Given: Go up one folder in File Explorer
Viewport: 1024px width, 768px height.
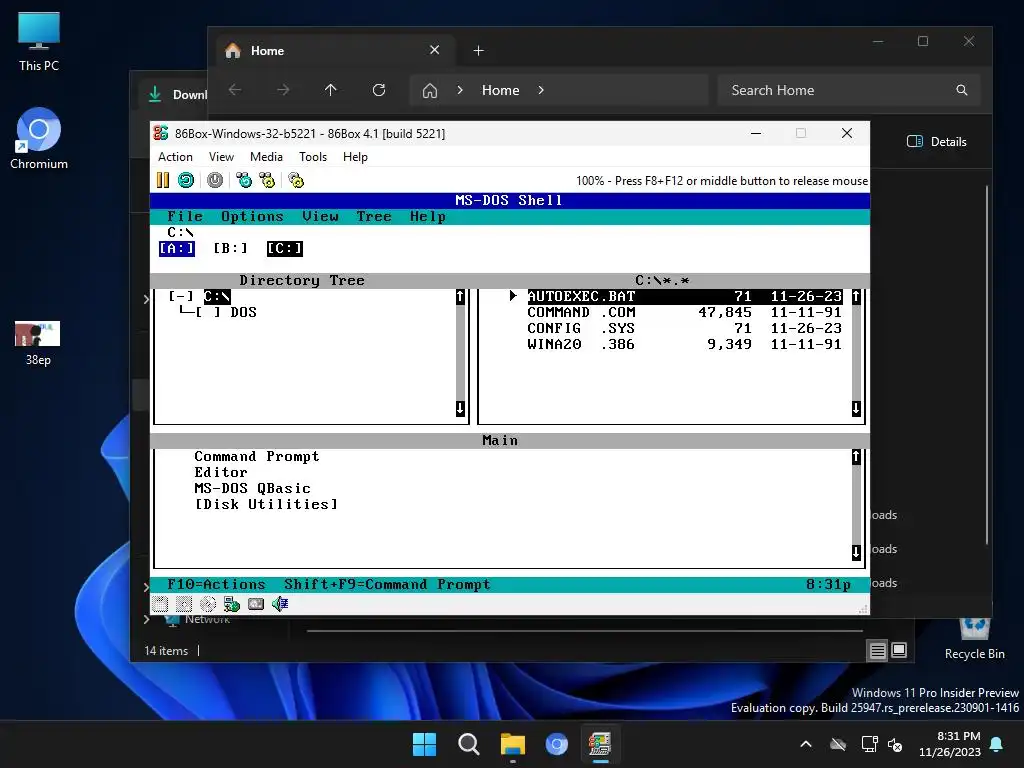Looking at the screenshot, I should (x=330, y=90).
